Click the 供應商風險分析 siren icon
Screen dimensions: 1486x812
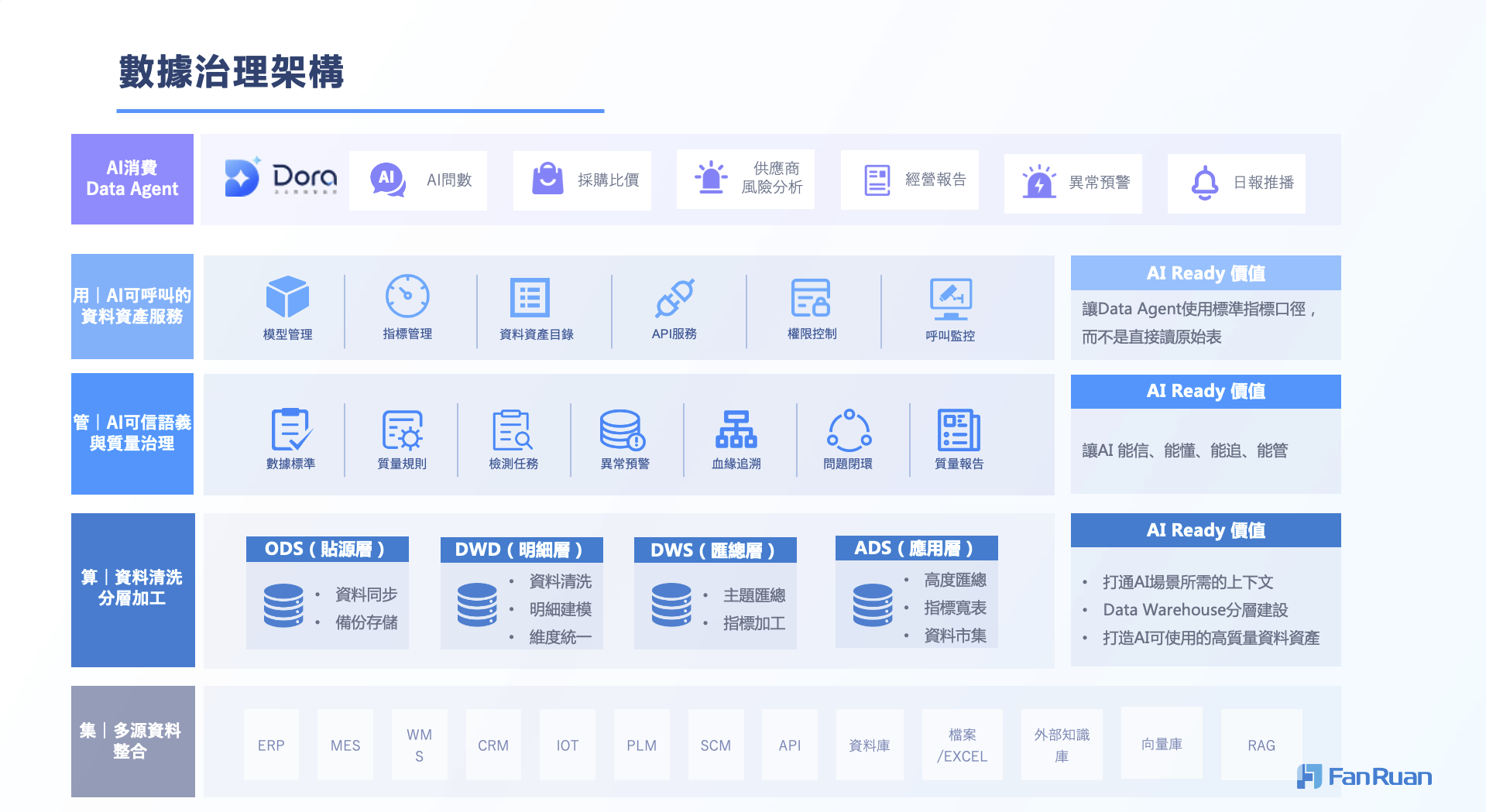click(x=711, y=178)
